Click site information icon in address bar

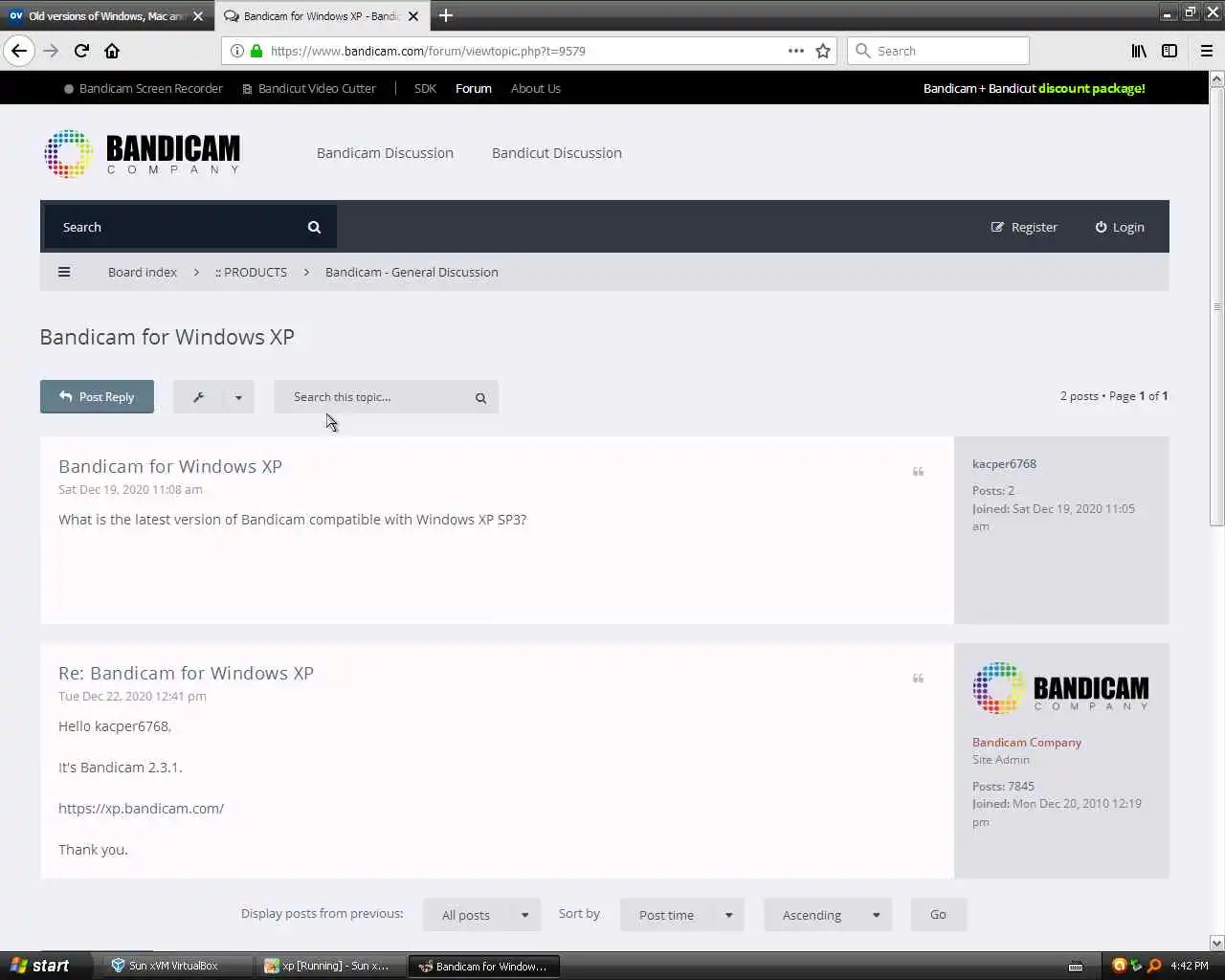(237, 51)
